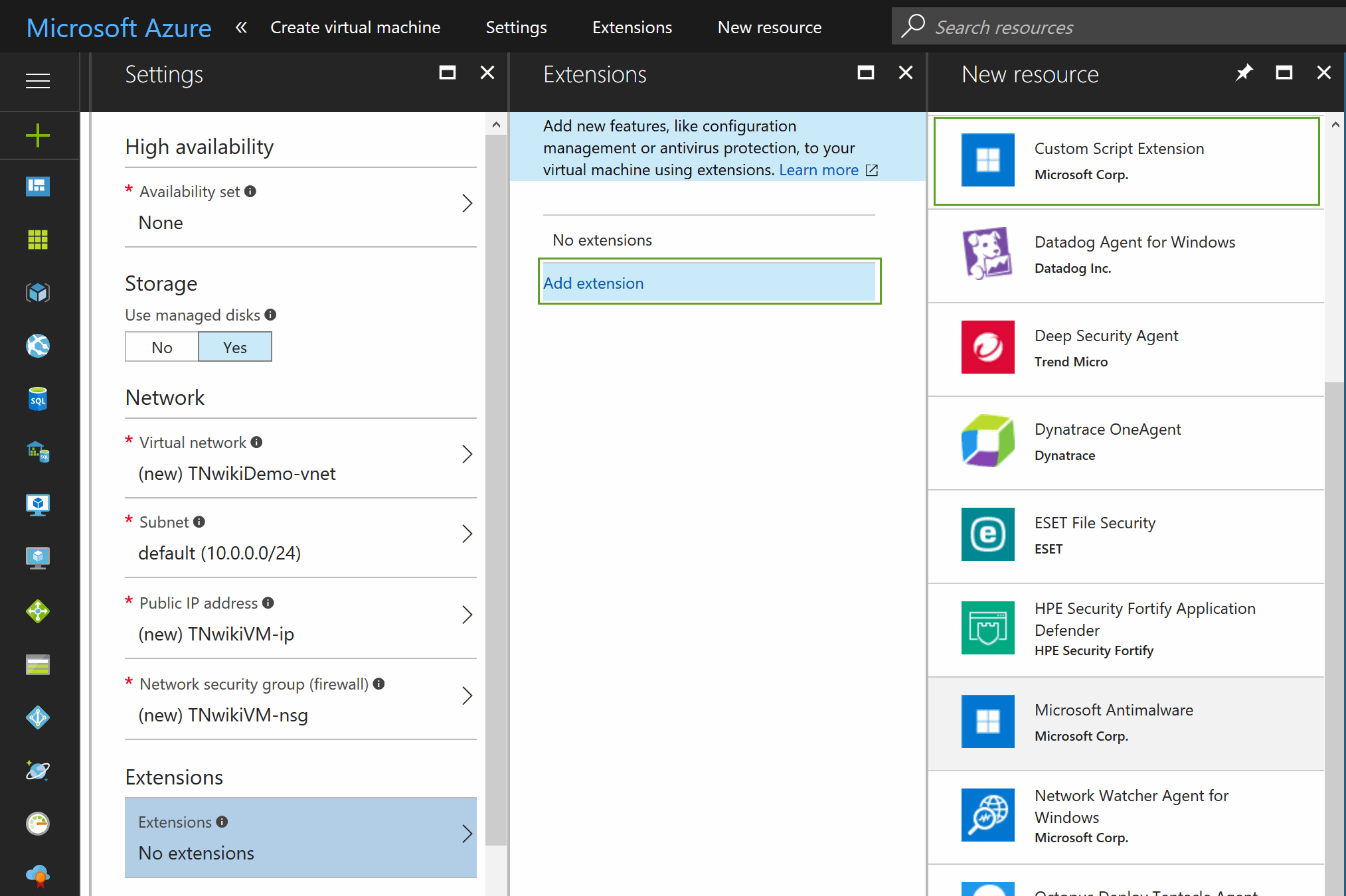Select Custom Script Extension
Viewport: 1346px width, 896px height.
point(1126,161)
